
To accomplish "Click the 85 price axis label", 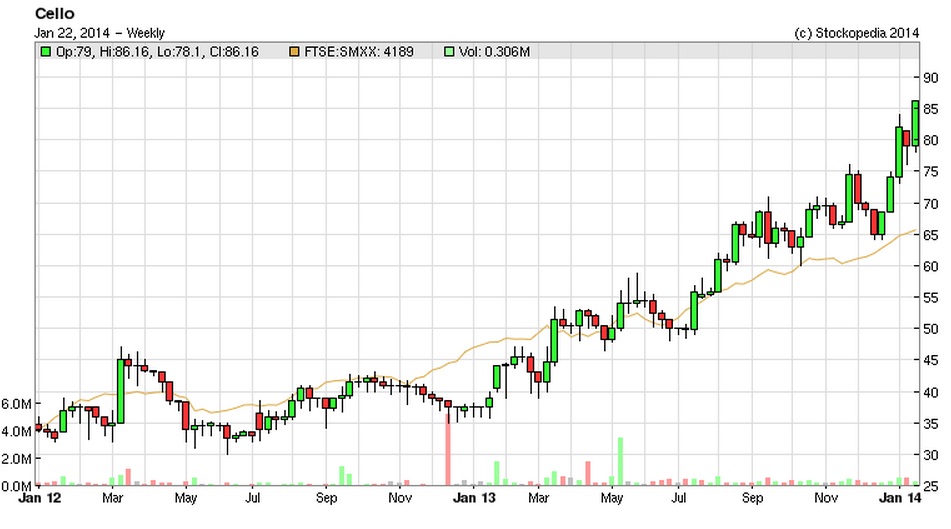I will [x=930, y=109].
